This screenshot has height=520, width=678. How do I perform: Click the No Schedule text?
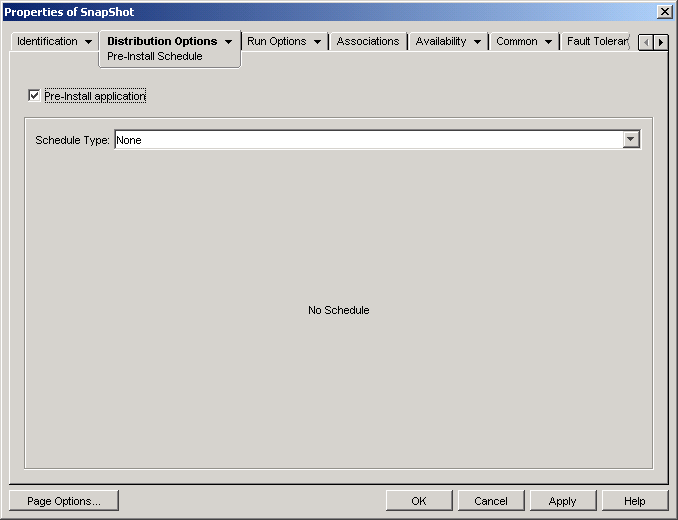(339, 310)
